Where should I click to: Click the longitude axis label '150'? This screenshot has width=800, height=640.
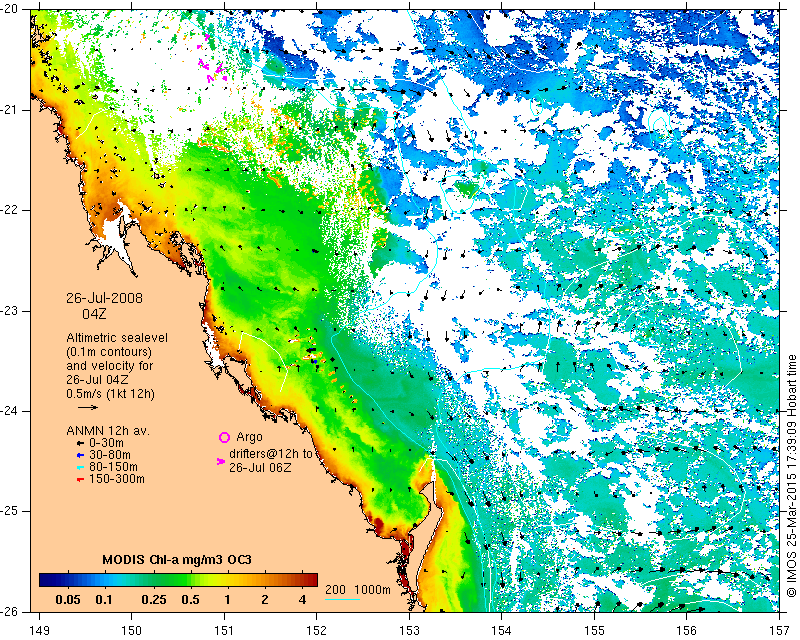click(132, 631)
